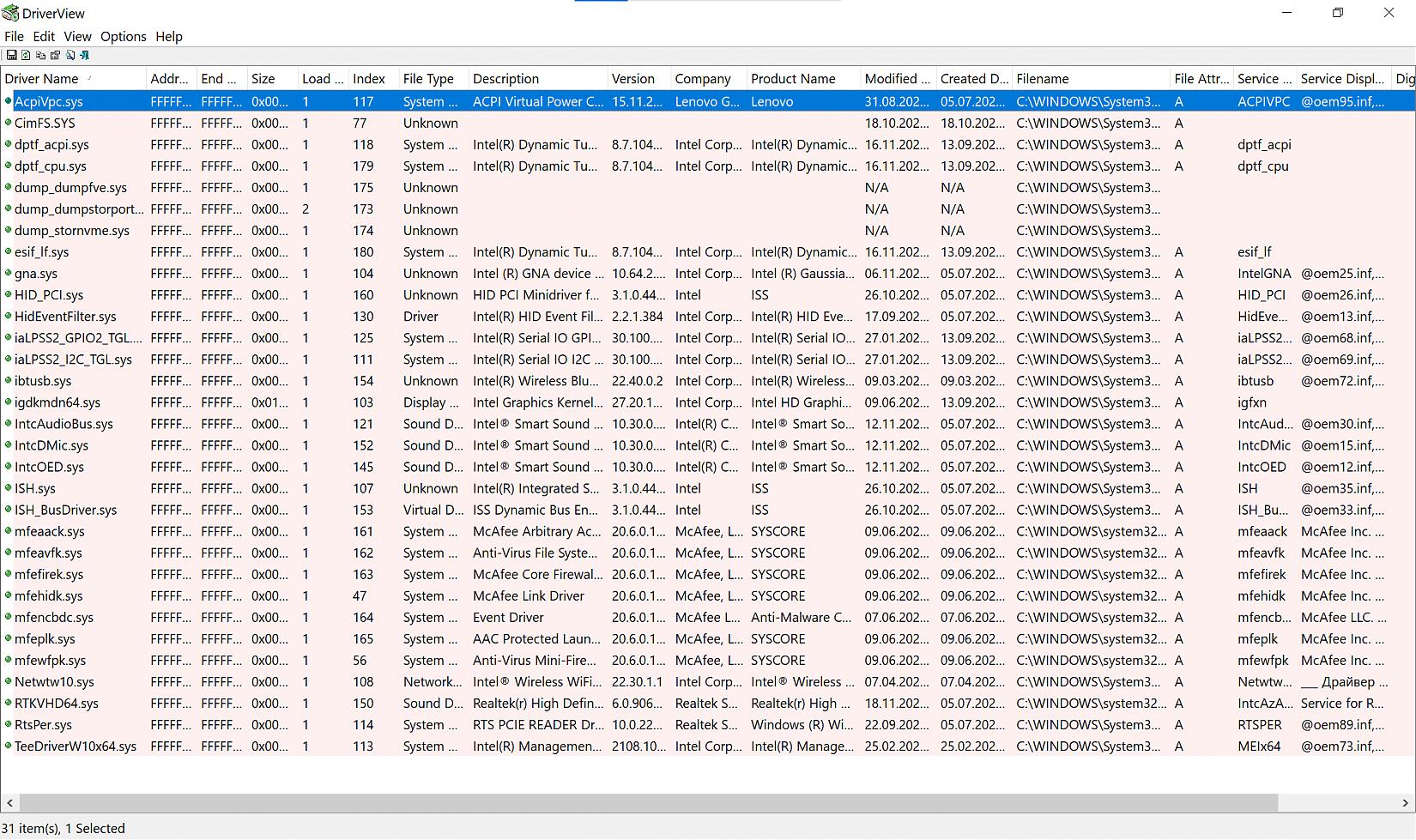This screenshot has height=840, width=1416.
Task: Click the scrollbar's right arrow
Action: click(x=1405, y=802)
